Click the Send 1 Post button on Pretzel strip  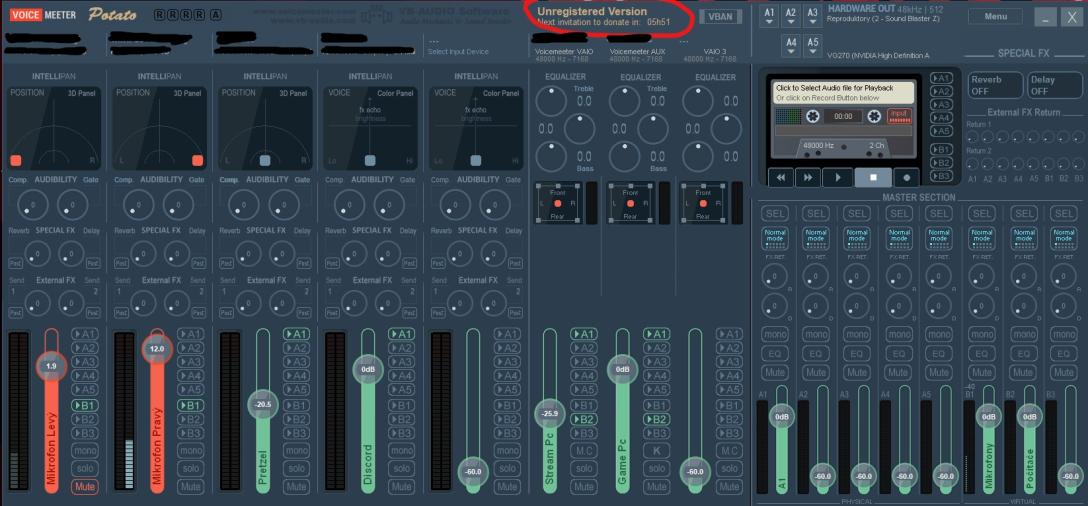pos(226,312)
